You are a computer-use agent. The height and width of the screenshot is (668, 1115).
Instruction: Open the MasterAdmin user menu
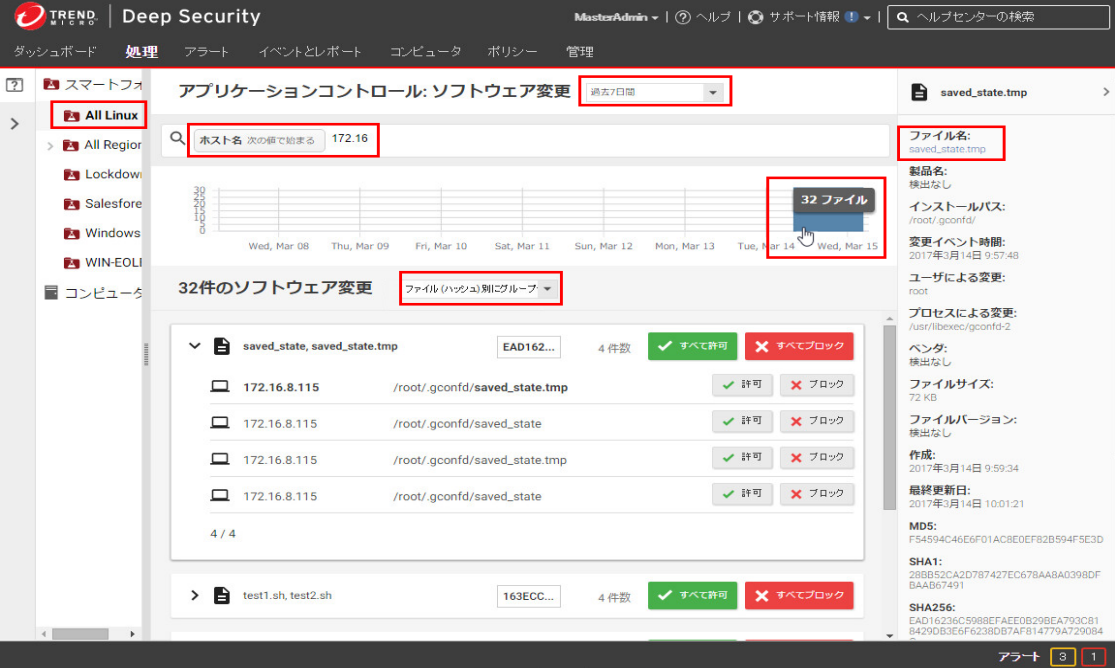(616, 17)
